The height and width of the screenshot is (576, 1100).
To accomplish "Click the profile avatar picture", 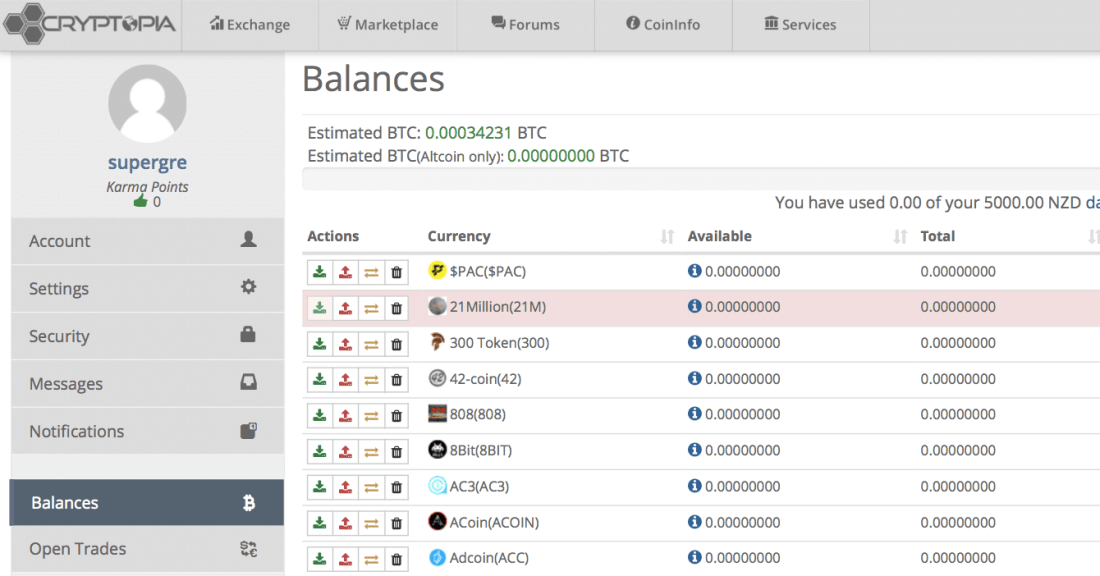I will click(x=147, y=104).
